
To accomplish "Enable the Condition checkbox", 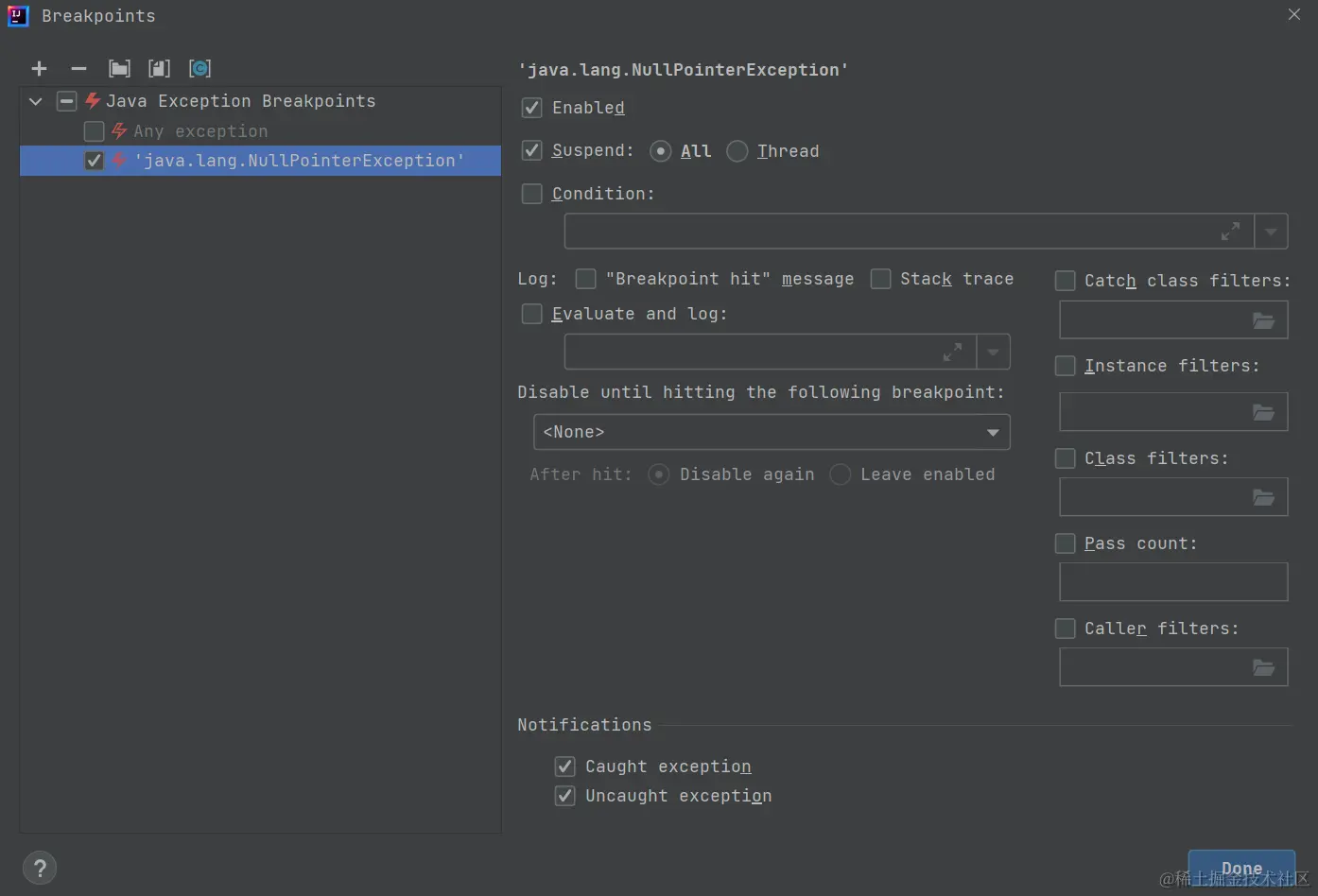I will [532, 194].
